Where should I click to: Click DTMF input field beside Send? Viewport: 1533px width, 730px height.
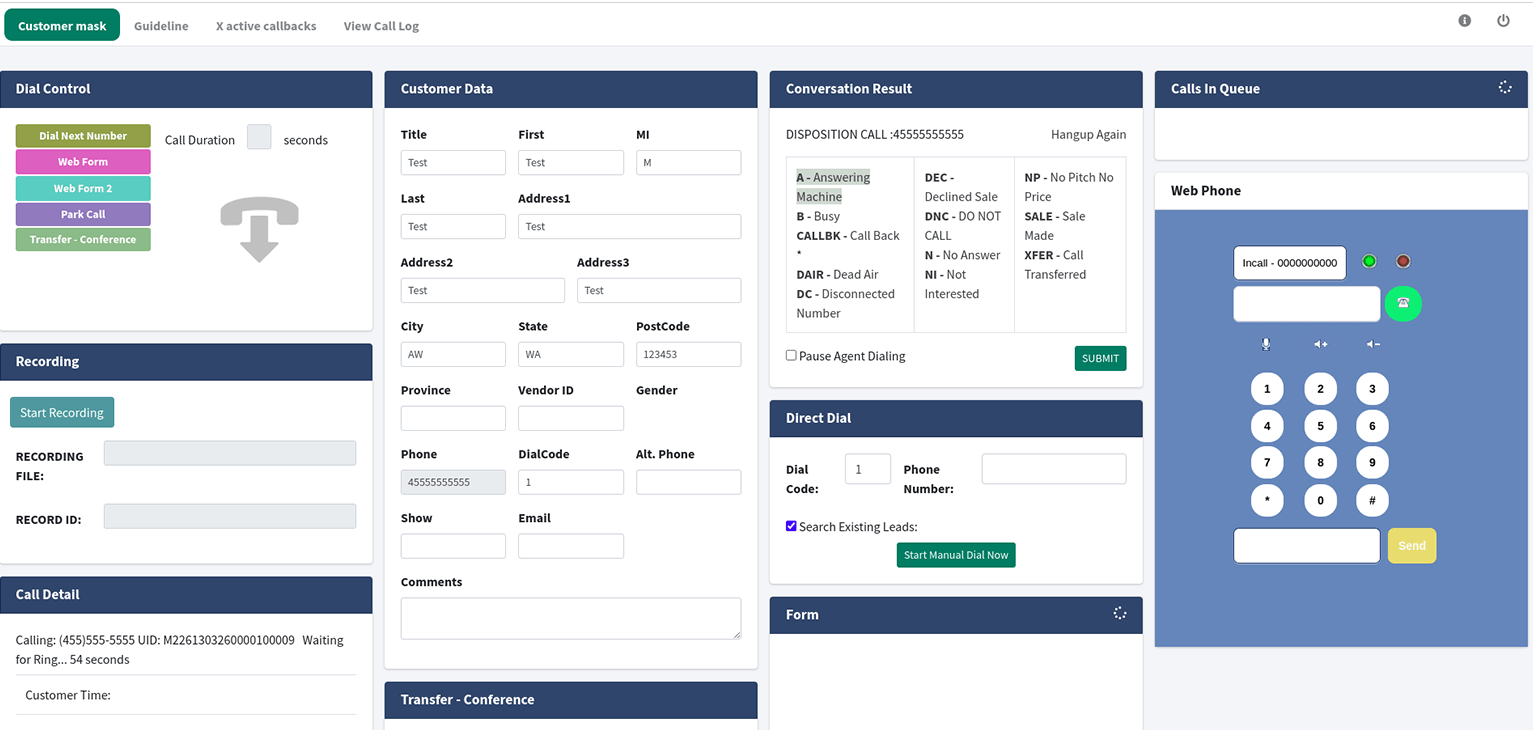pyautogui.click(x=1307, y=546)
